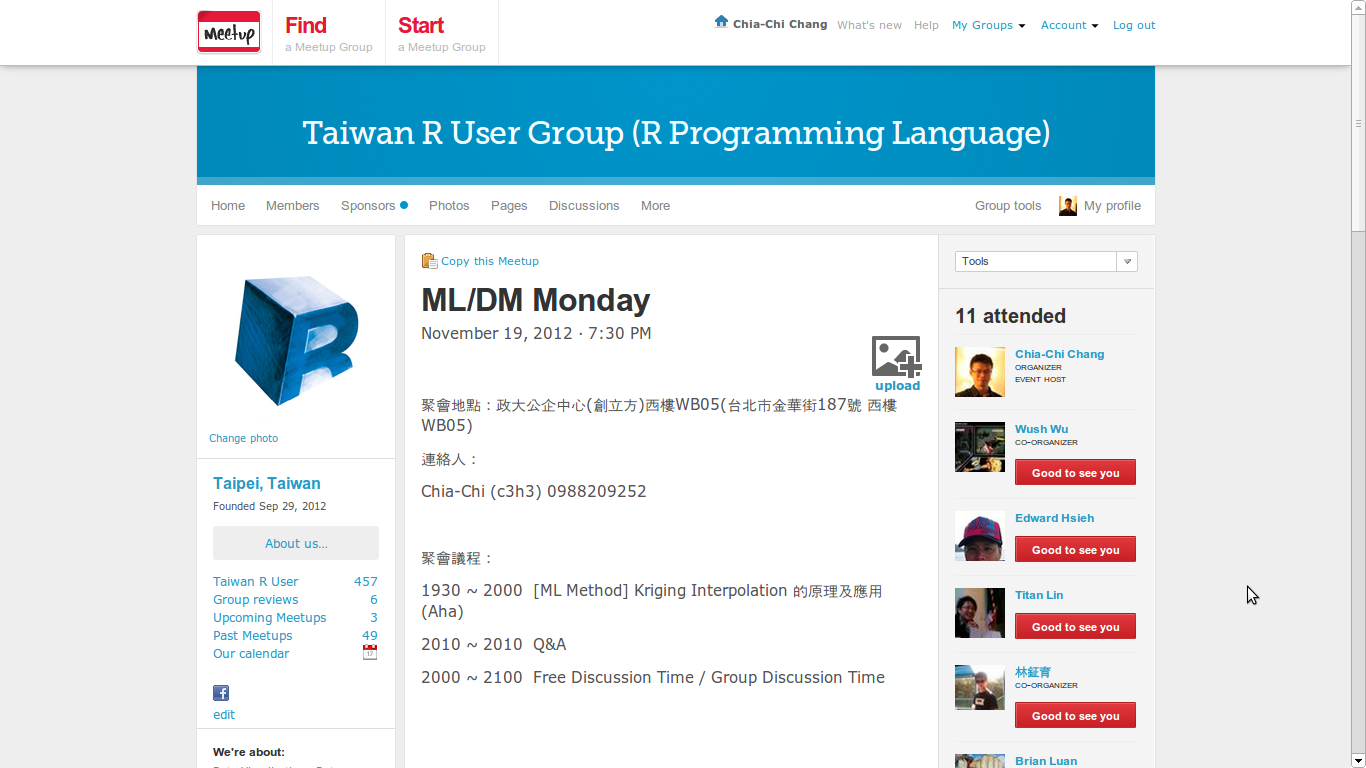Viewport: 1366px width, 768px height.
Task: Click the Copy this Meetup link
Action: (x=490, y=261)
